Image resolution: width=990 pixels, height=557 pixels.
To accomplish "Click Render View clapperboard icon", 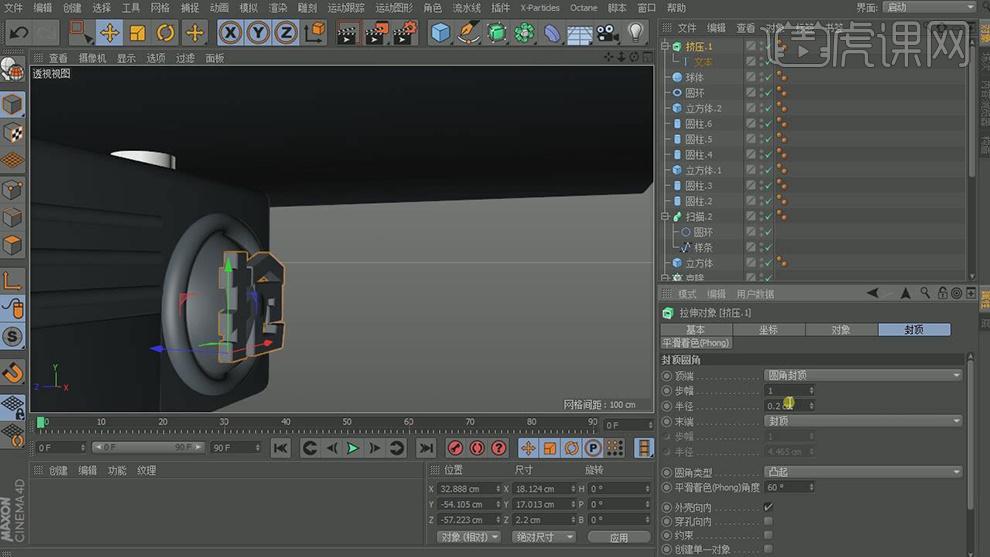I will (x=347, y=33).
